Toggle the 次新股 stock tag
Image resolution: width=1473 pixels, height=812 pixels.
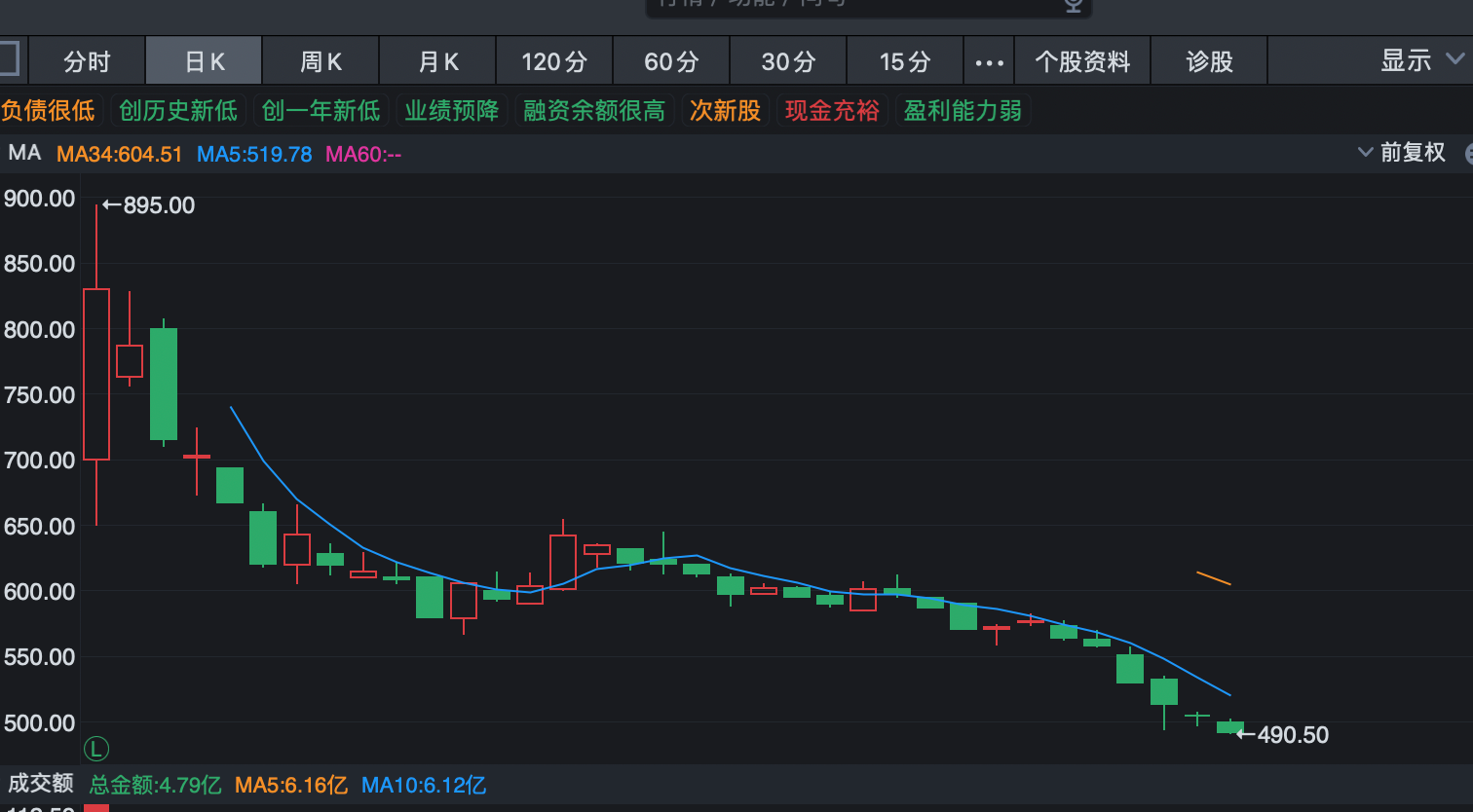coord(725,110)
